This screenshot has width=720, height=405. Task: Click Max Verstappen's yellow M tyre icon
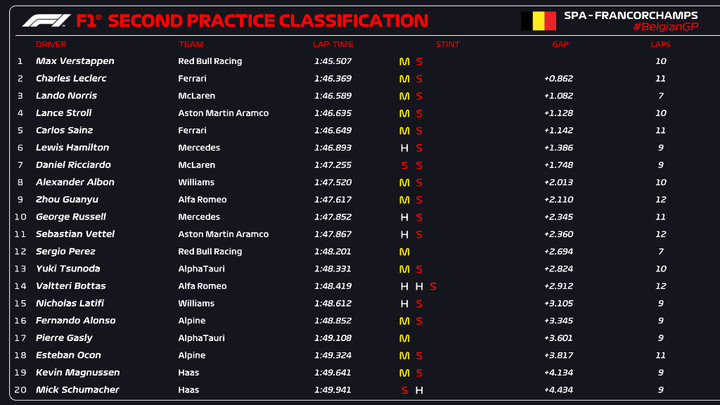coord(404,62)
